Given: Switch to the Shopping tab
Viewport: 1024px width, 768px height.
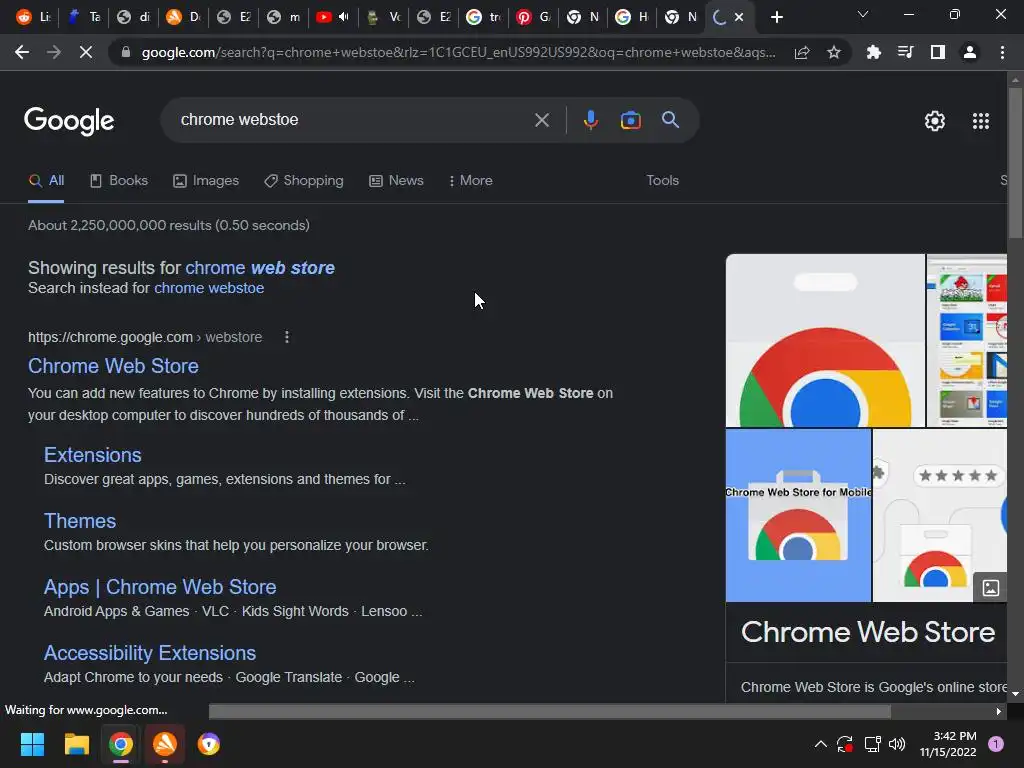Looking at the screenshot, I should click(304, 181).
